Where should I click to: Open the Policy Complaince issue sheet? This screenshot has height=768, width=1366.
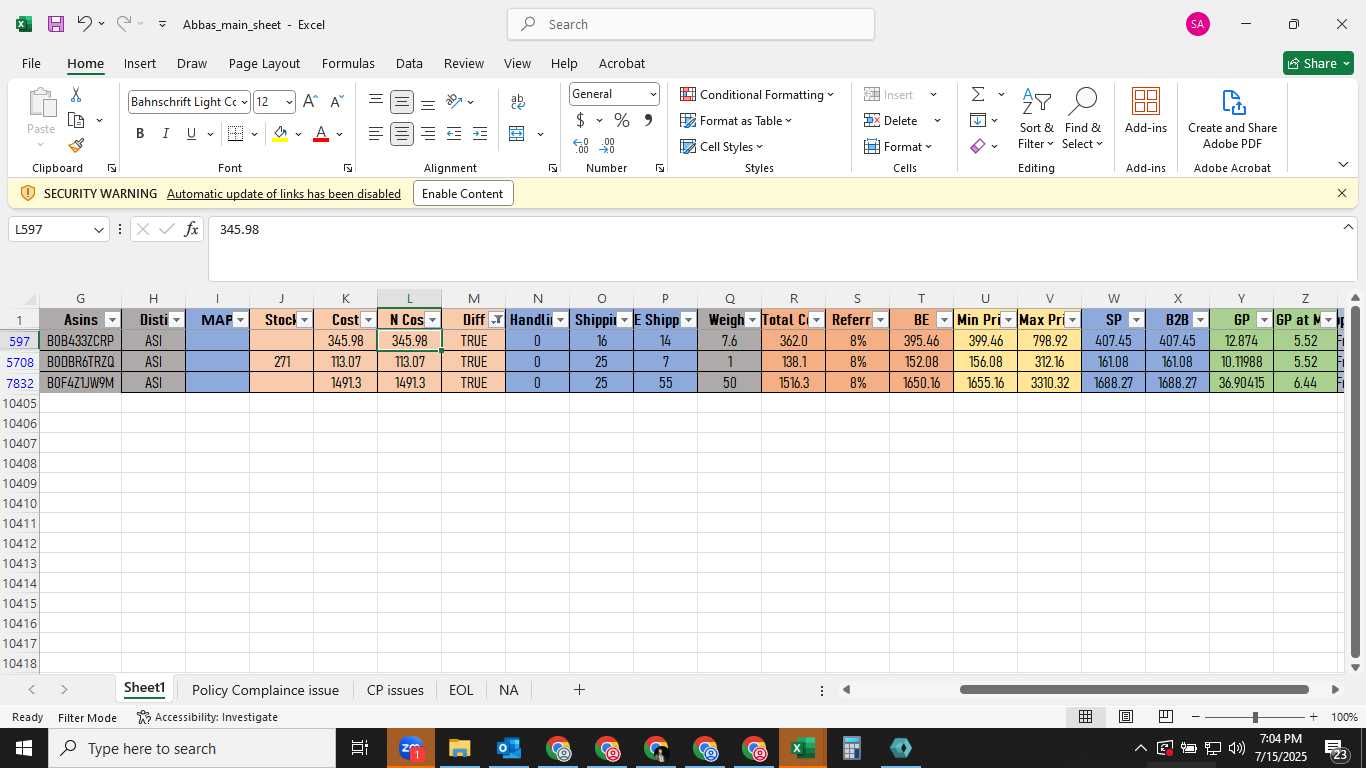pos(265,690)
